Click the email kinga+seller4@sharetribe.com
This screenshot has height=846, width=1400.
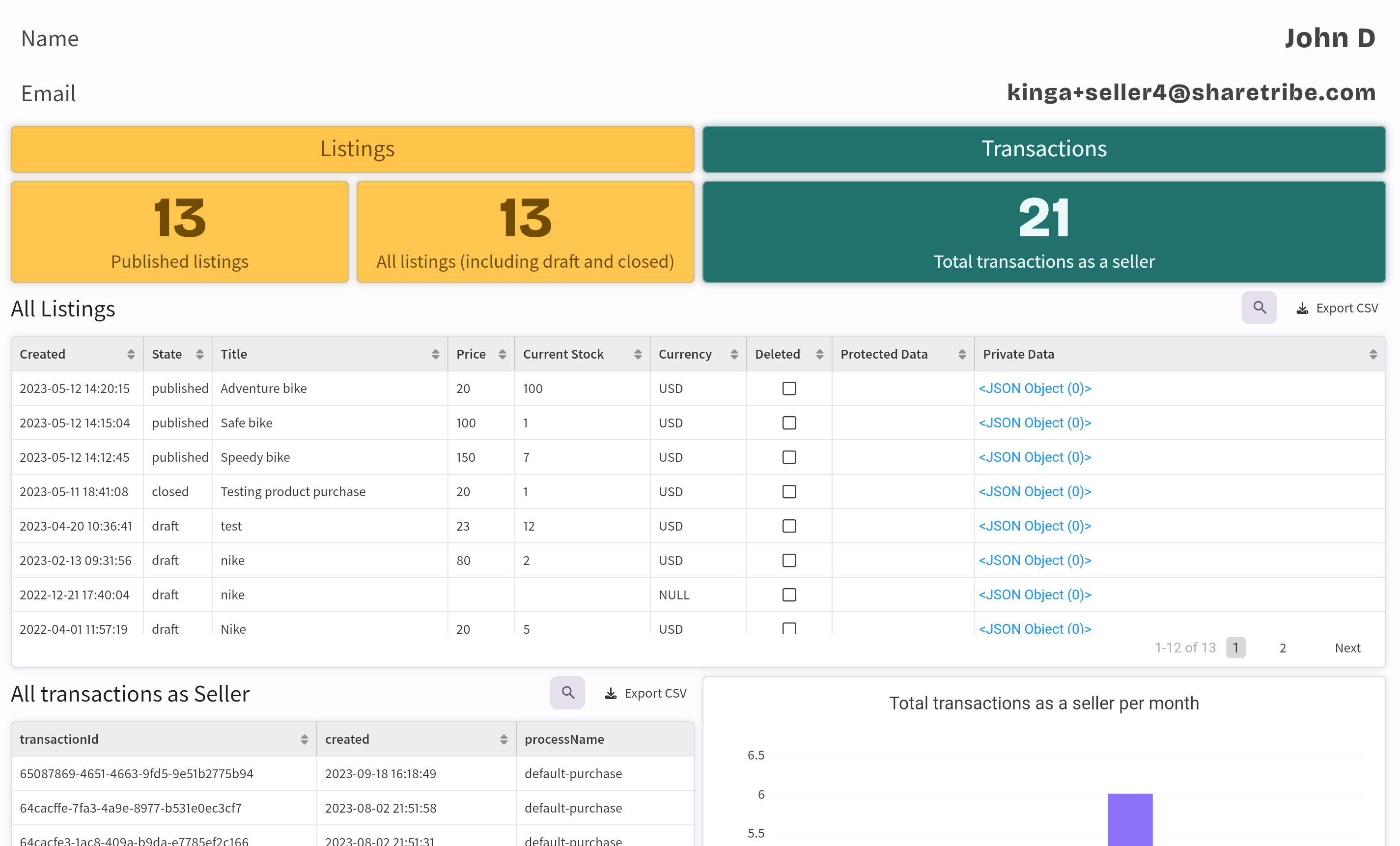(1192, 92)
